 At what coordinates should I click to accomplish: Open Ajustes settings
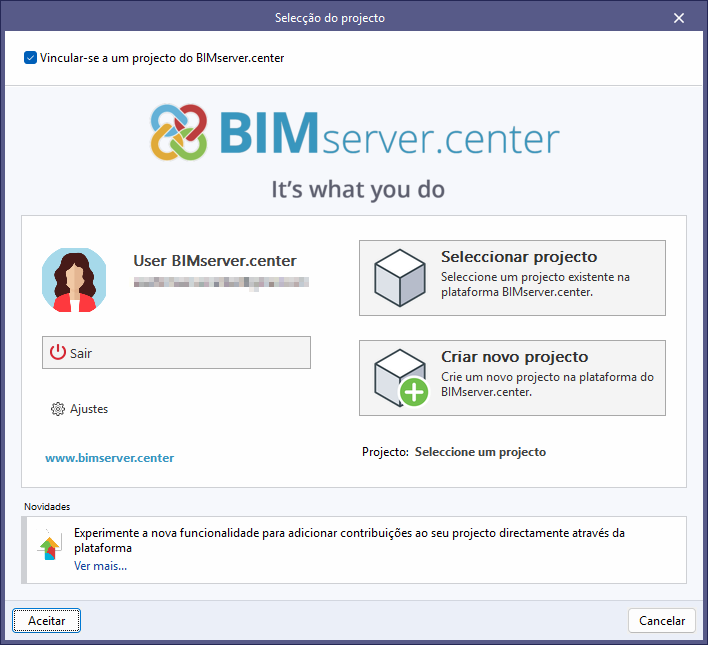[x=80, y=409]
